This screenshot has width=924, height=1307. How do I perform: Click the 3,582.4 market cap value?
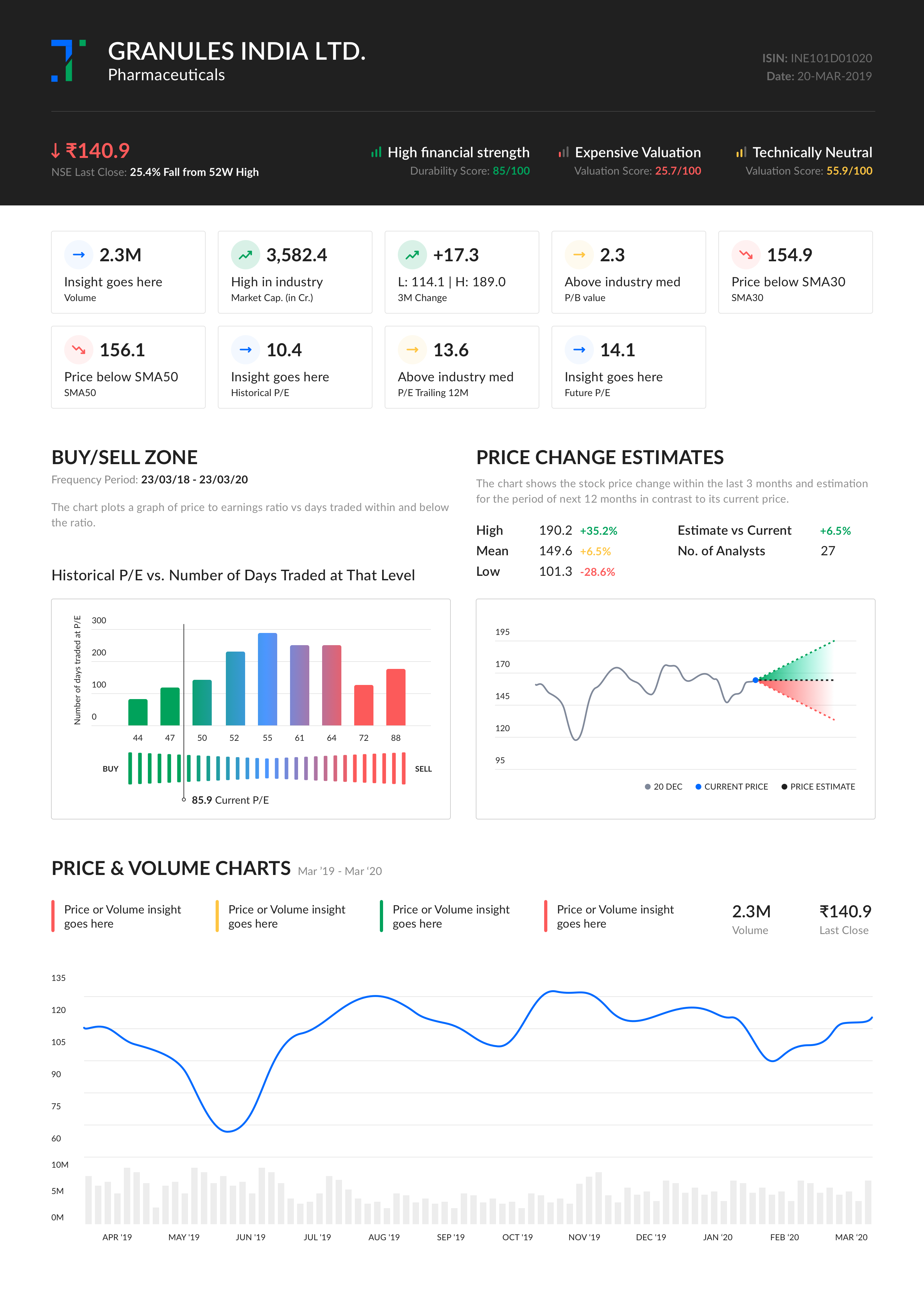click(x=297, y=255)
